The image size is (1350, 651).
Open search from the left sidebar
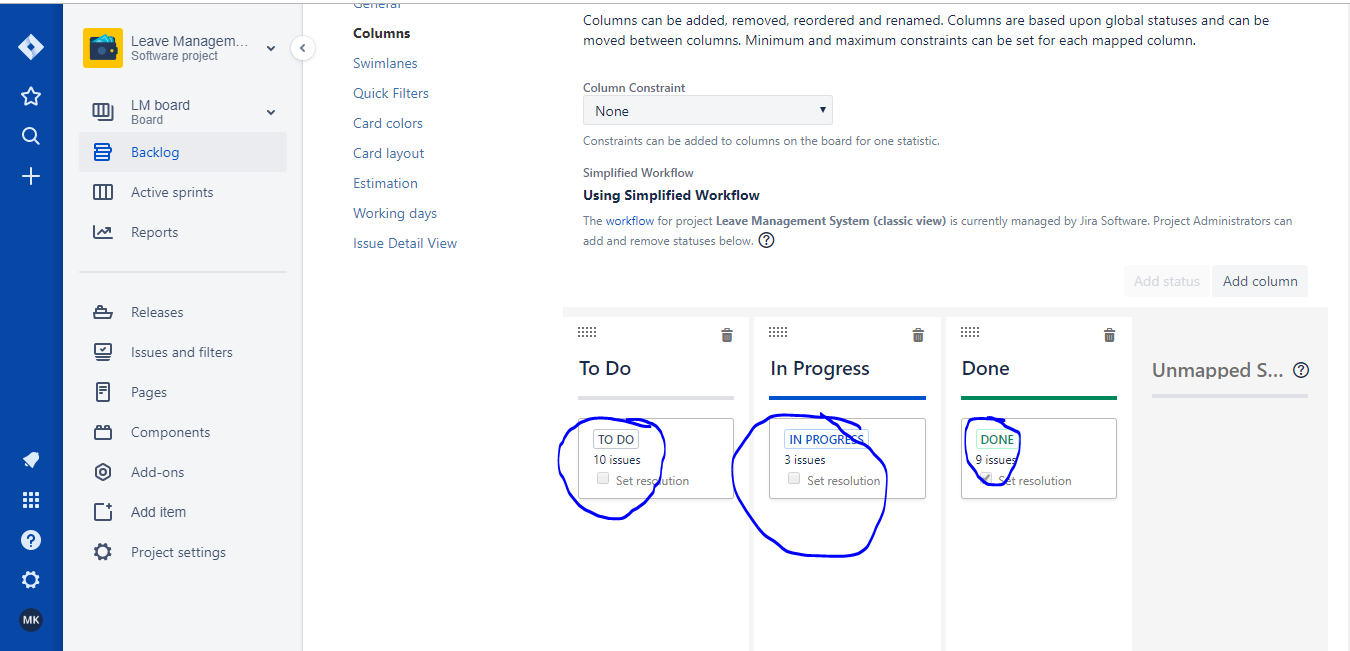(30, 135)
